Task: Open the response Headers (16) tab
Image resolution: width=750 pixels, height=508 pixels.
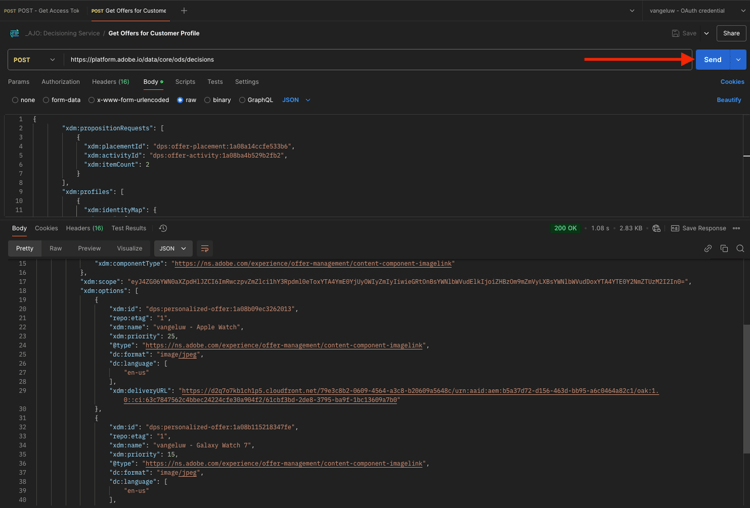Action: (84, 228)
